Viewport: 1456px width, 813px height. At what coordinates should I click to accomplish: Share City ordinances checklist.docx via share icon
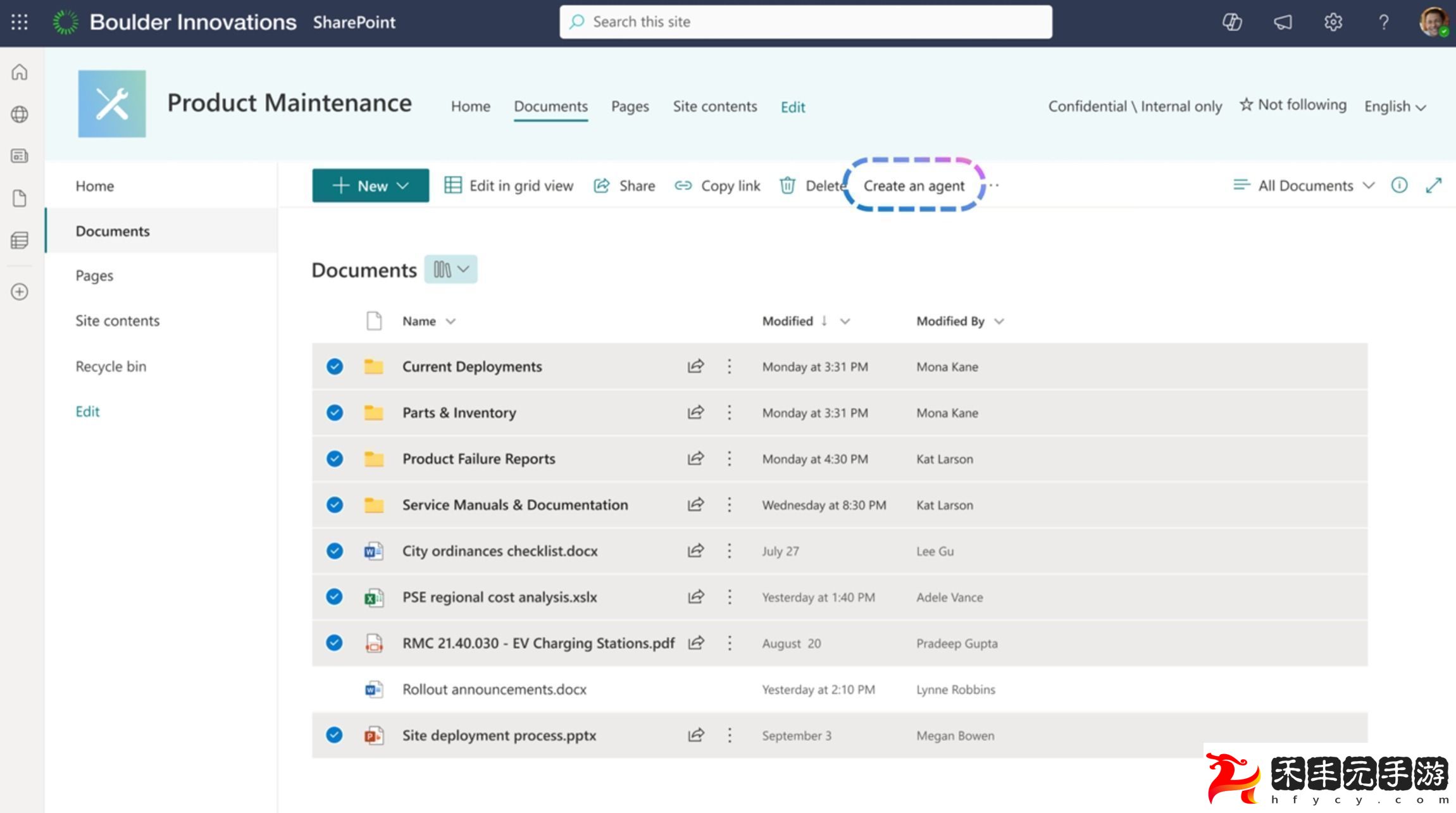[695, 550]
